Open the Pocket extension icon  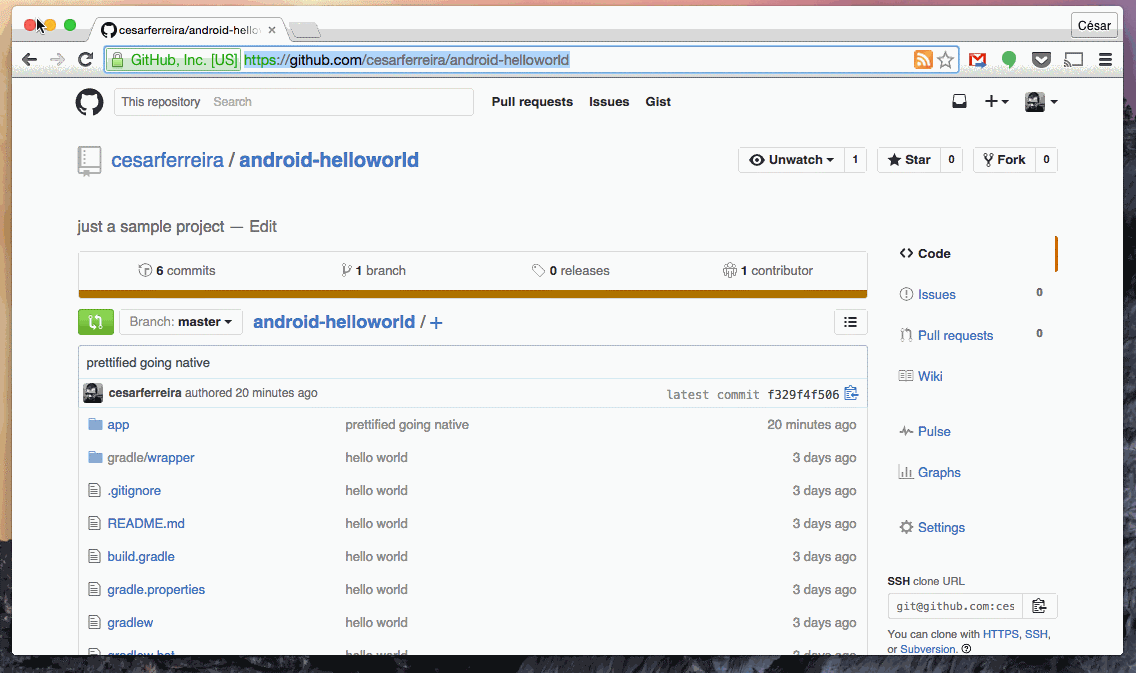click(1041, 60)
